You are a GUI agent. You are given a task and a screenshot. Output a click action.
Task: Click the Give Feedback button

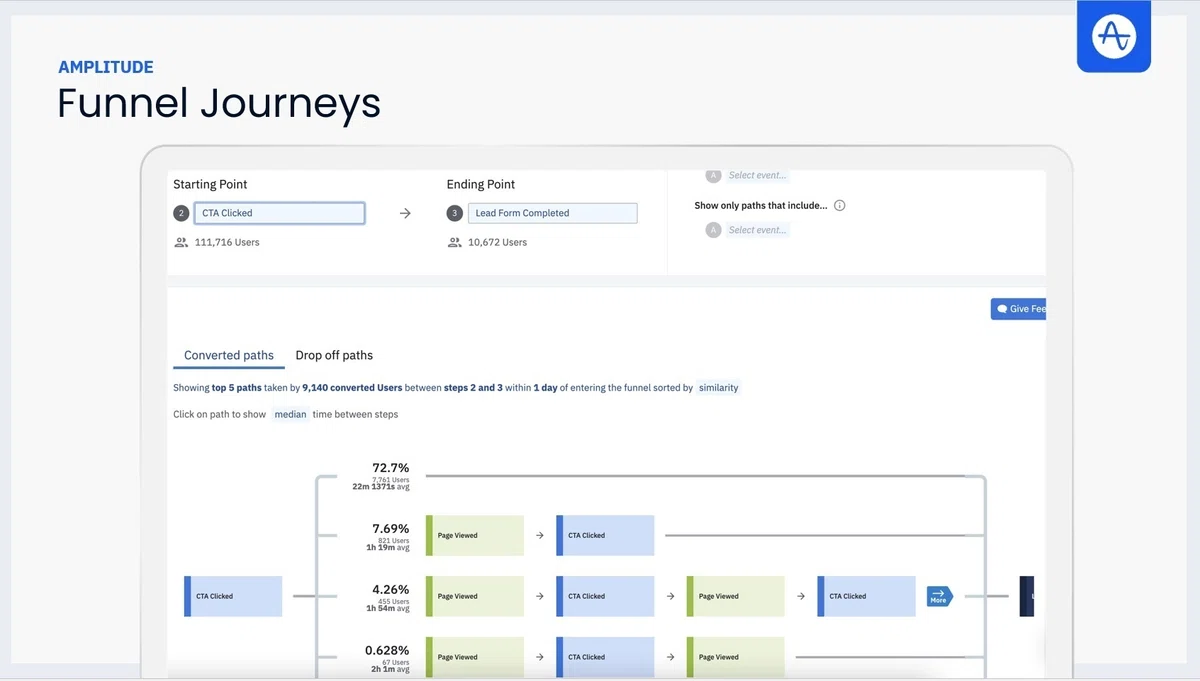click(x=1018, y=309)
